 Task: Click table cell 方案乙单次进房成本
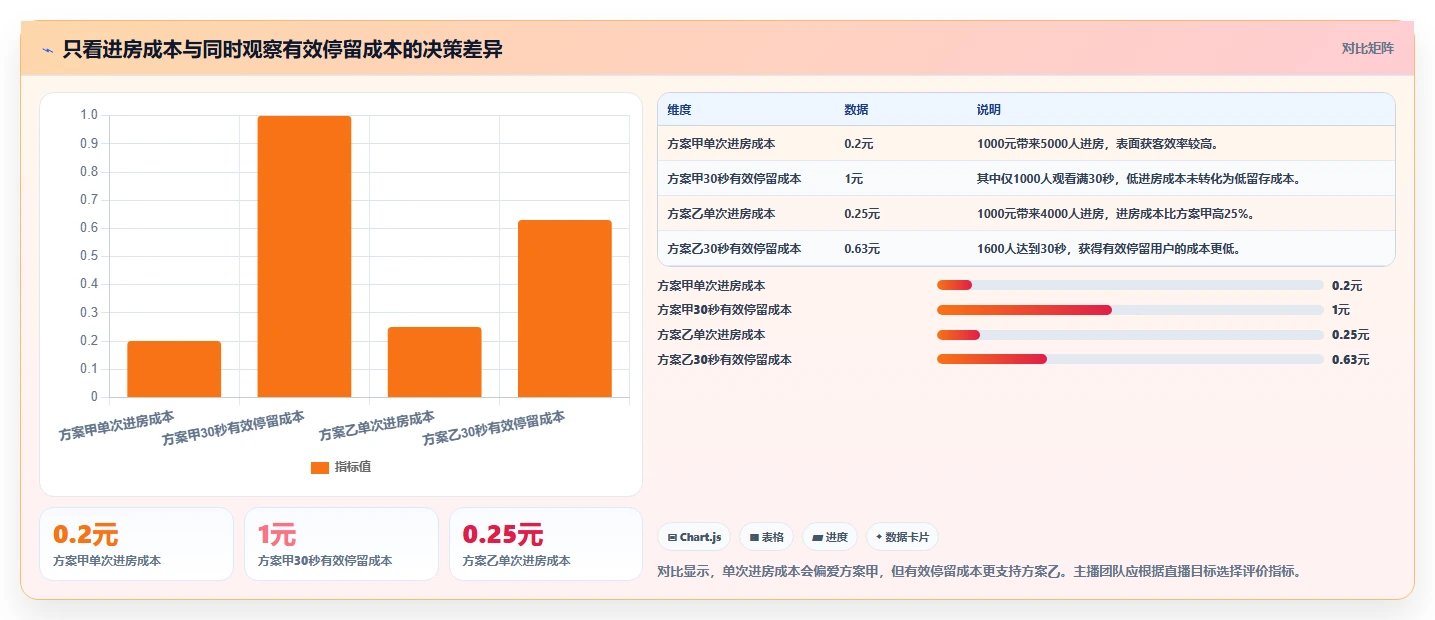721,214
